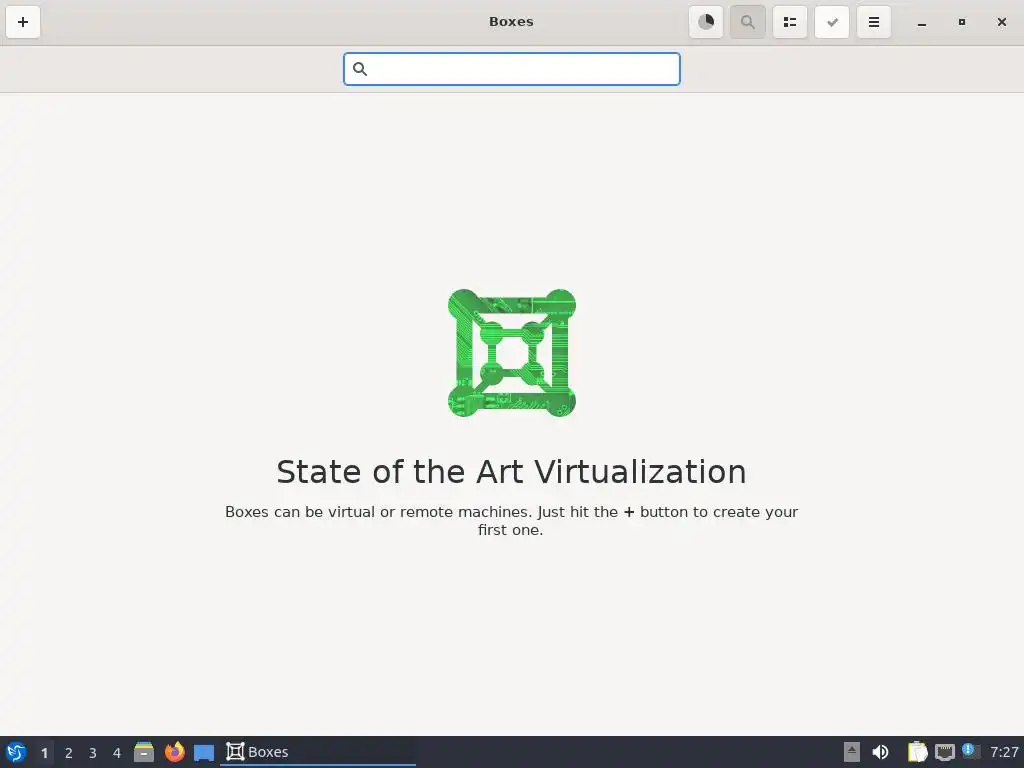Screen dimensions: 1024x768
Task: Switch to workspace 1
Action: (x=44, y=752)
